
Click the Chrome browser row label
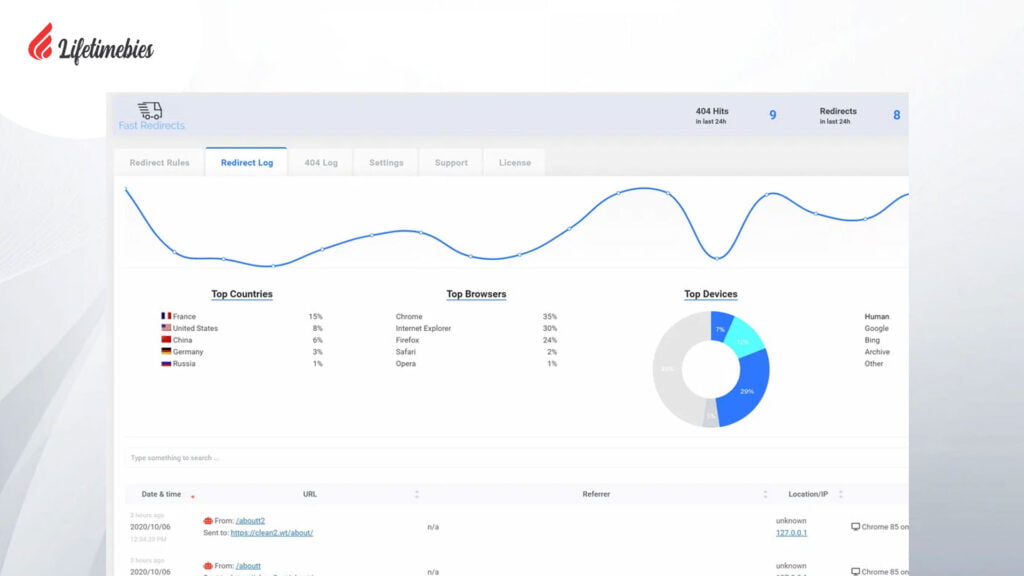pos(409,316)
